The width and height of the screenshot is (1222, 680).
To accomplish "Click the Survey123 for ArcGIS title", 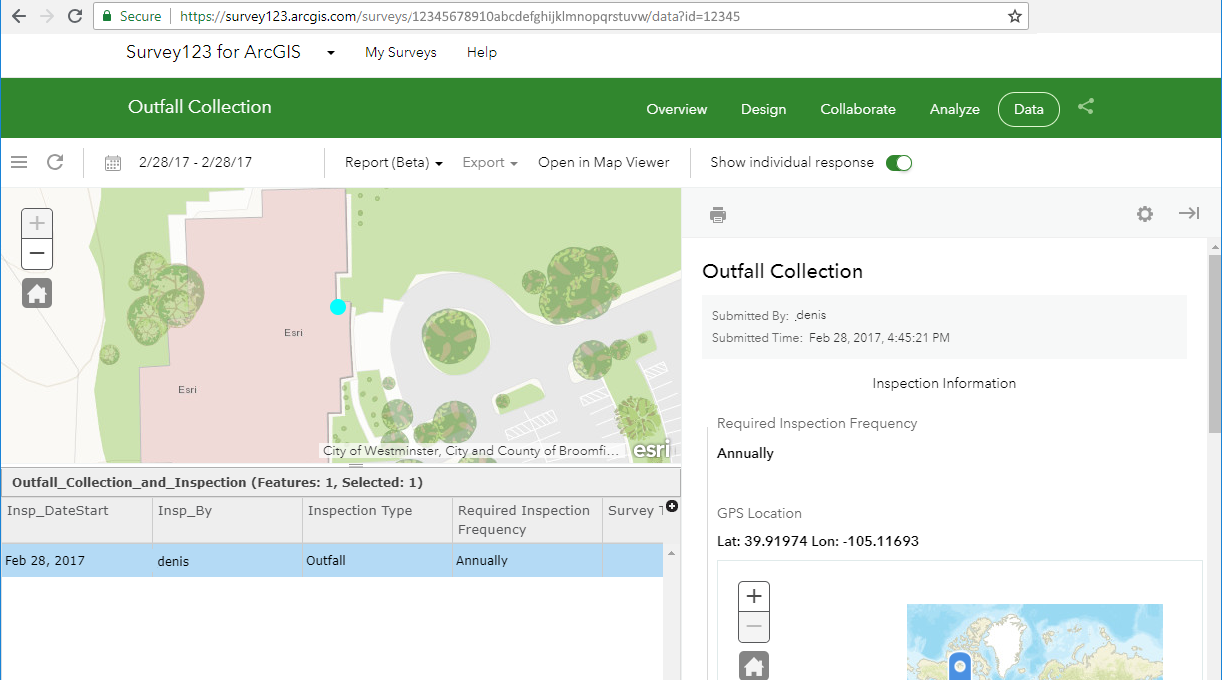I will coord(216,52).
